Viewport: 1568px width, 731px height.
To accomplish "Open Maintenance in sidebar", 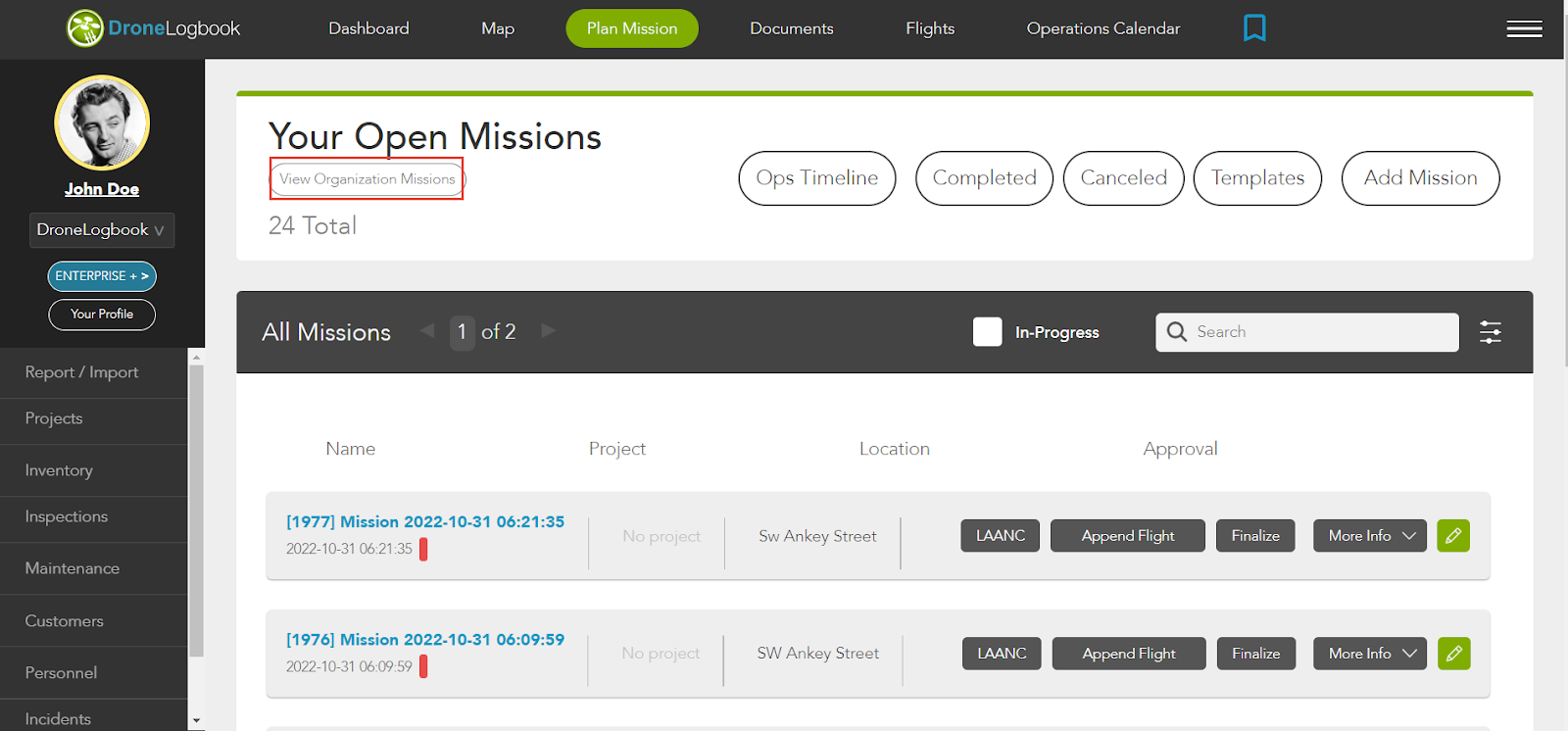I will tap(94, 568).
